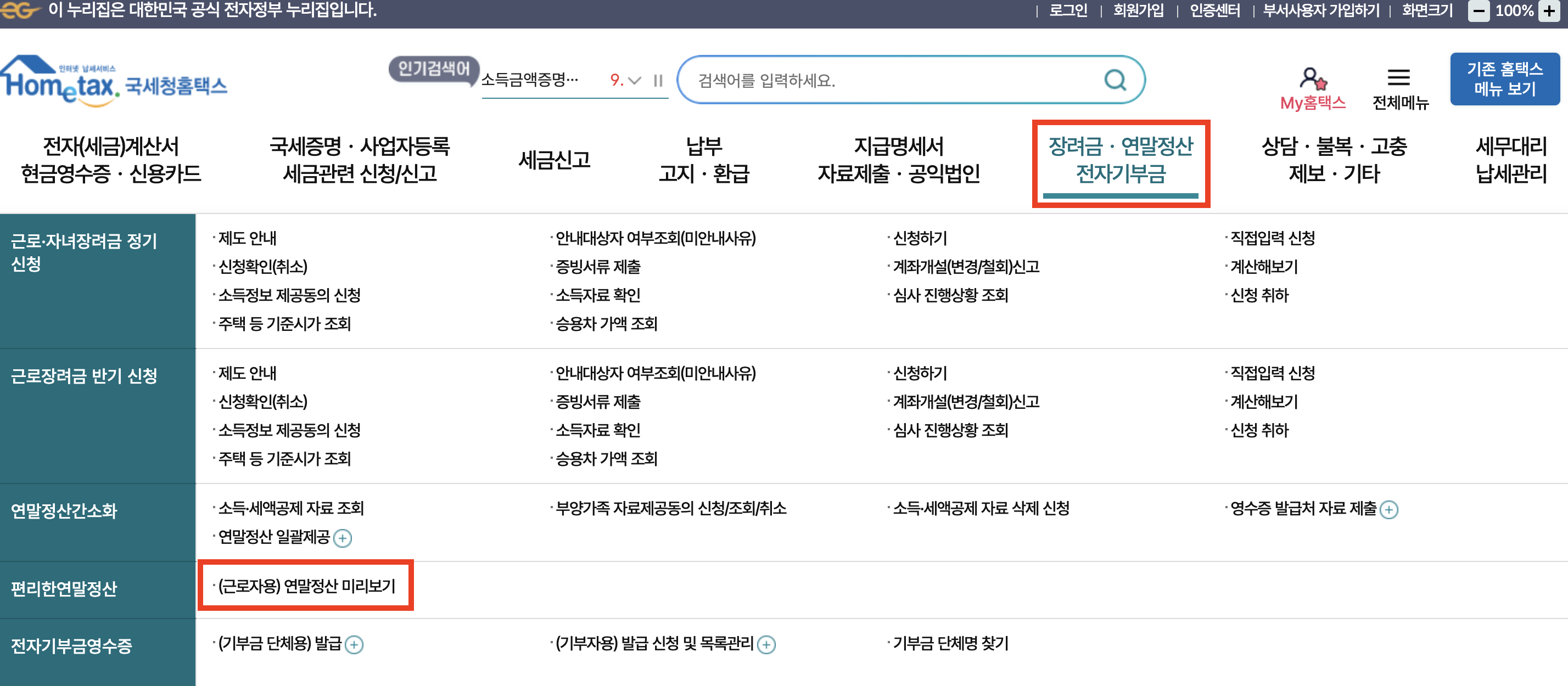The width and height of the screenshot is (1568, 686).
Task: Increase screen size with plus icon
Action: tap(1550, 11)
